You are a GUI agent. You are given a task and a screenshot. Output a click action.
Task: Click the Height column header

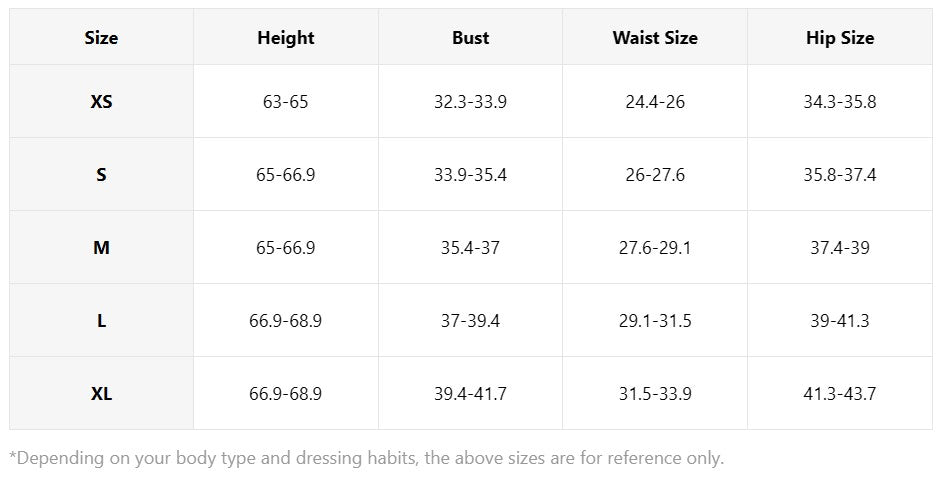coord(286,37)
